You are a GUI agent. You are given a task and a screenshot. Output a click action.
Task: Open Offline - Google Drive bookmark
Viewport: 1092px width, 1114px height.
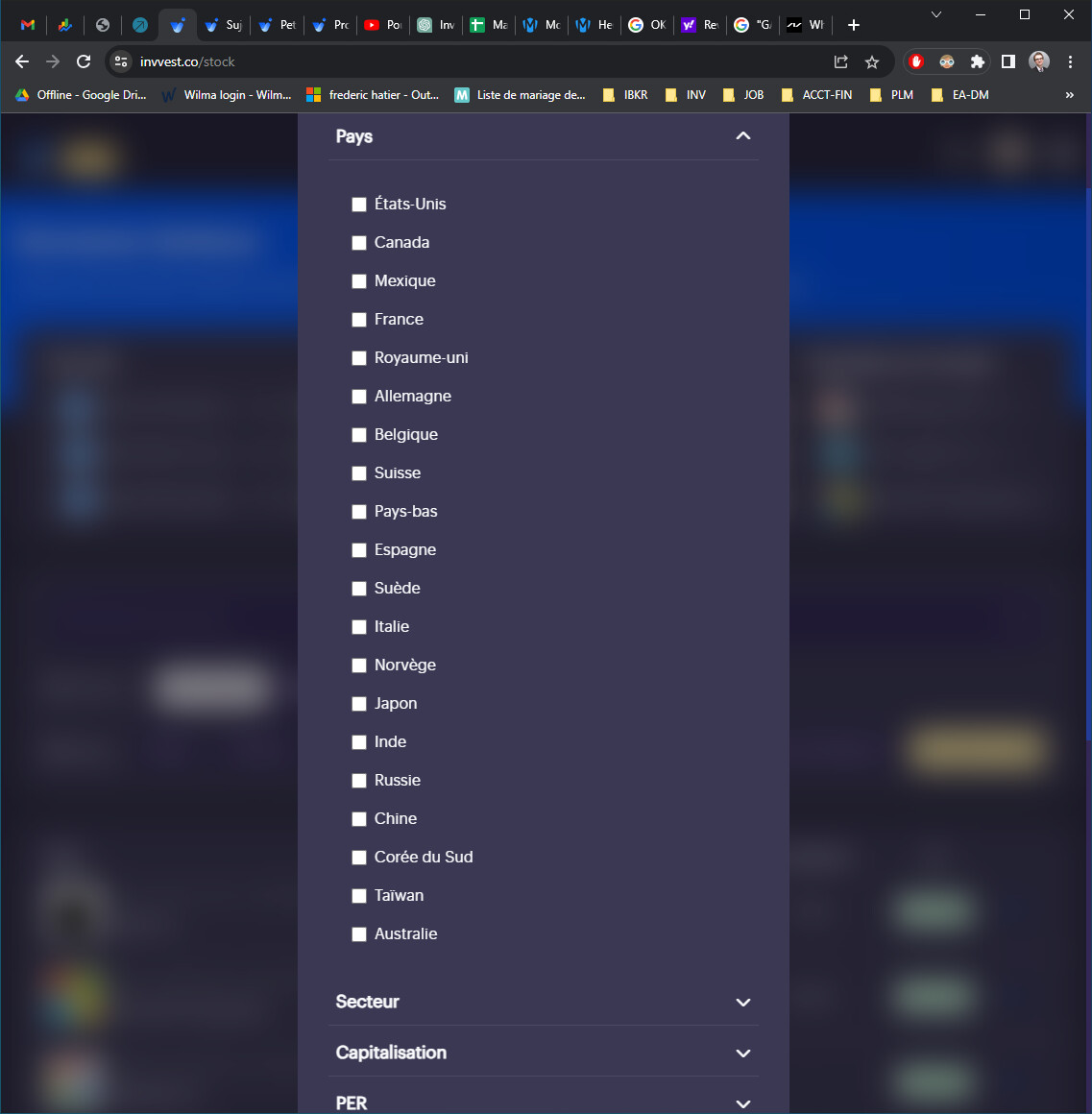(x=81, y=95)
